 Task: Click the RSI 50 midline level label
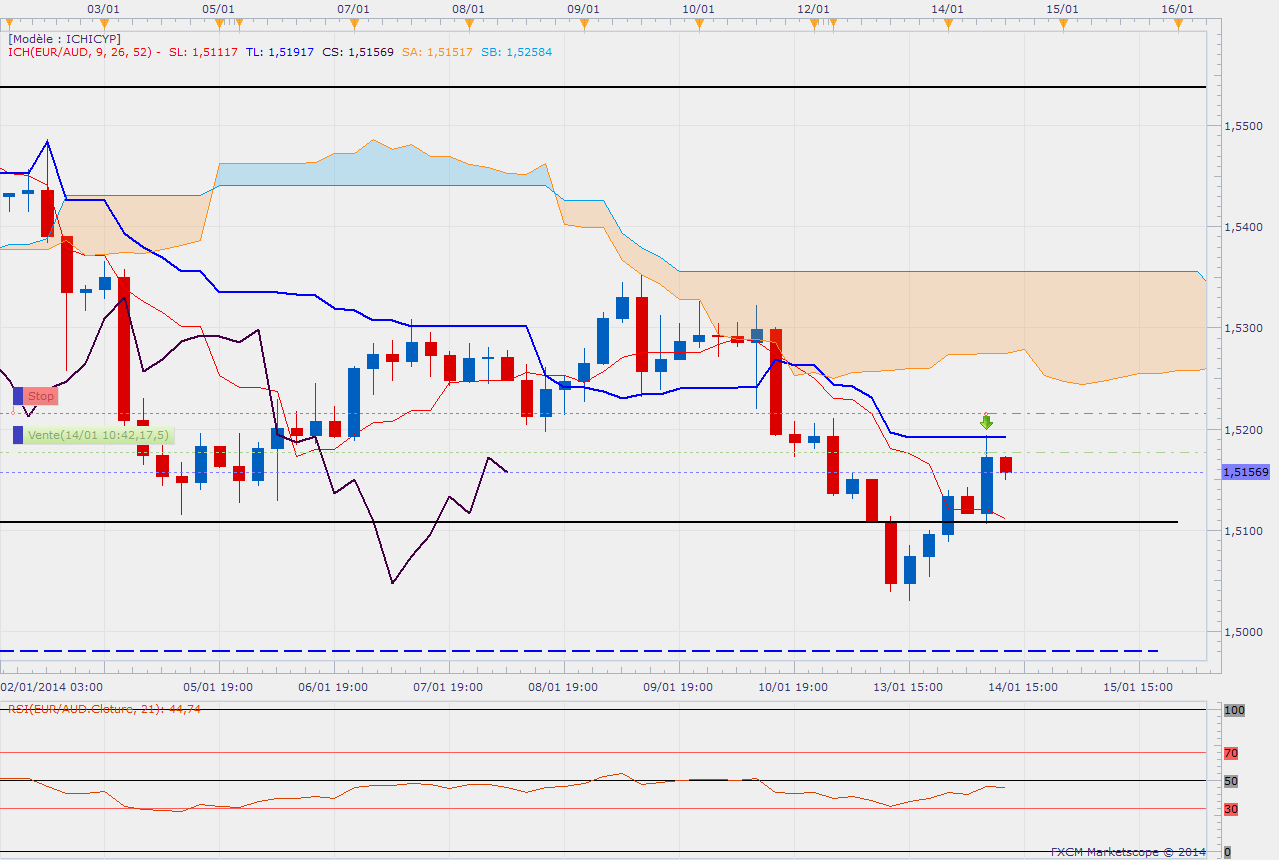(x=1230, y=781)
